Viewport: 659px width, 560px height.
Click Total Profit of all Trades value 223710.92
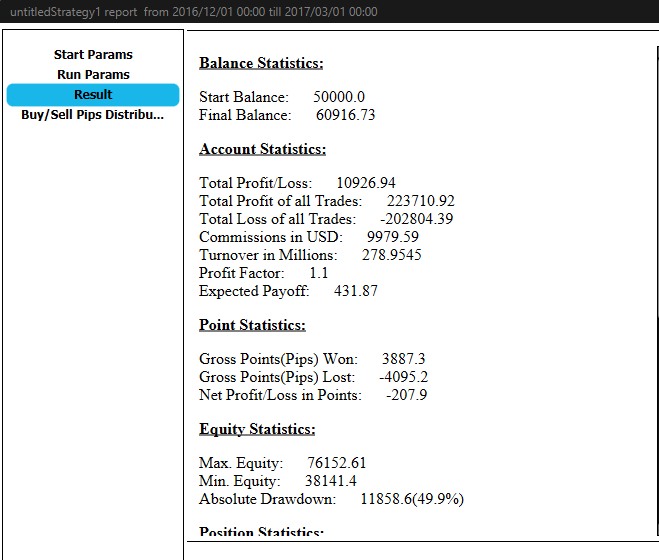[421, 201]
